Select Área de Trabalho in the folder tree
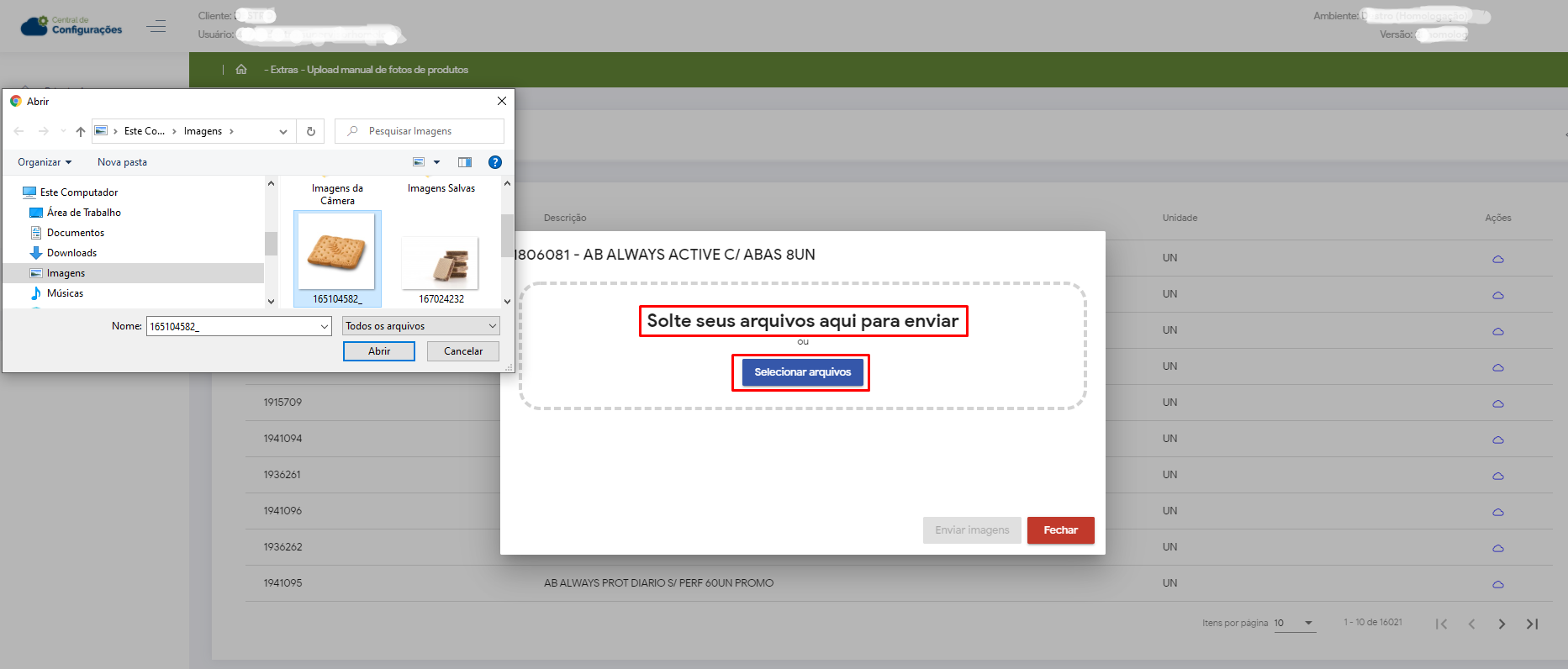 pos(84,213)
